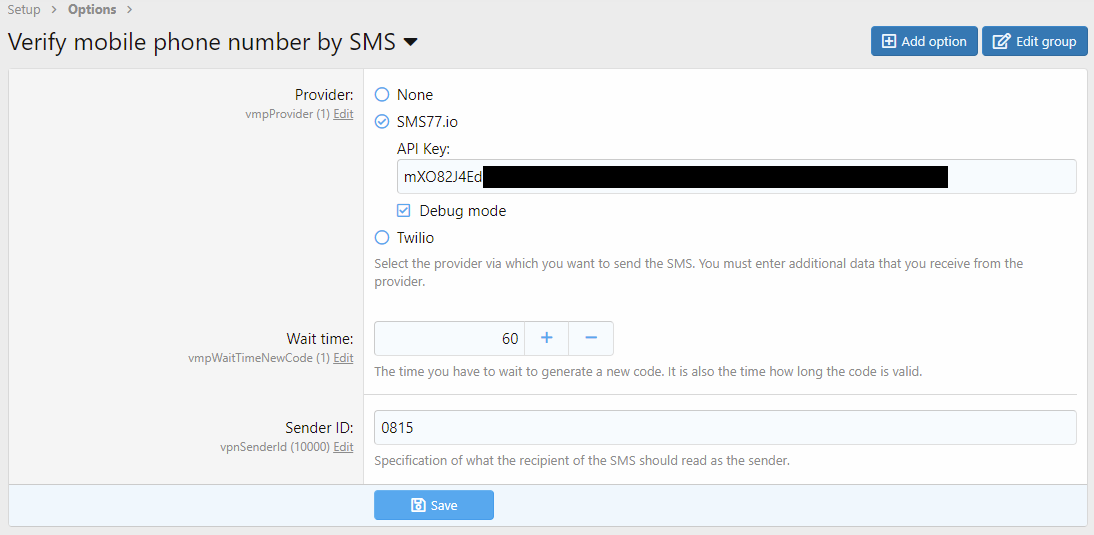Click the plus icon on Add option

[x=888, y=42]
